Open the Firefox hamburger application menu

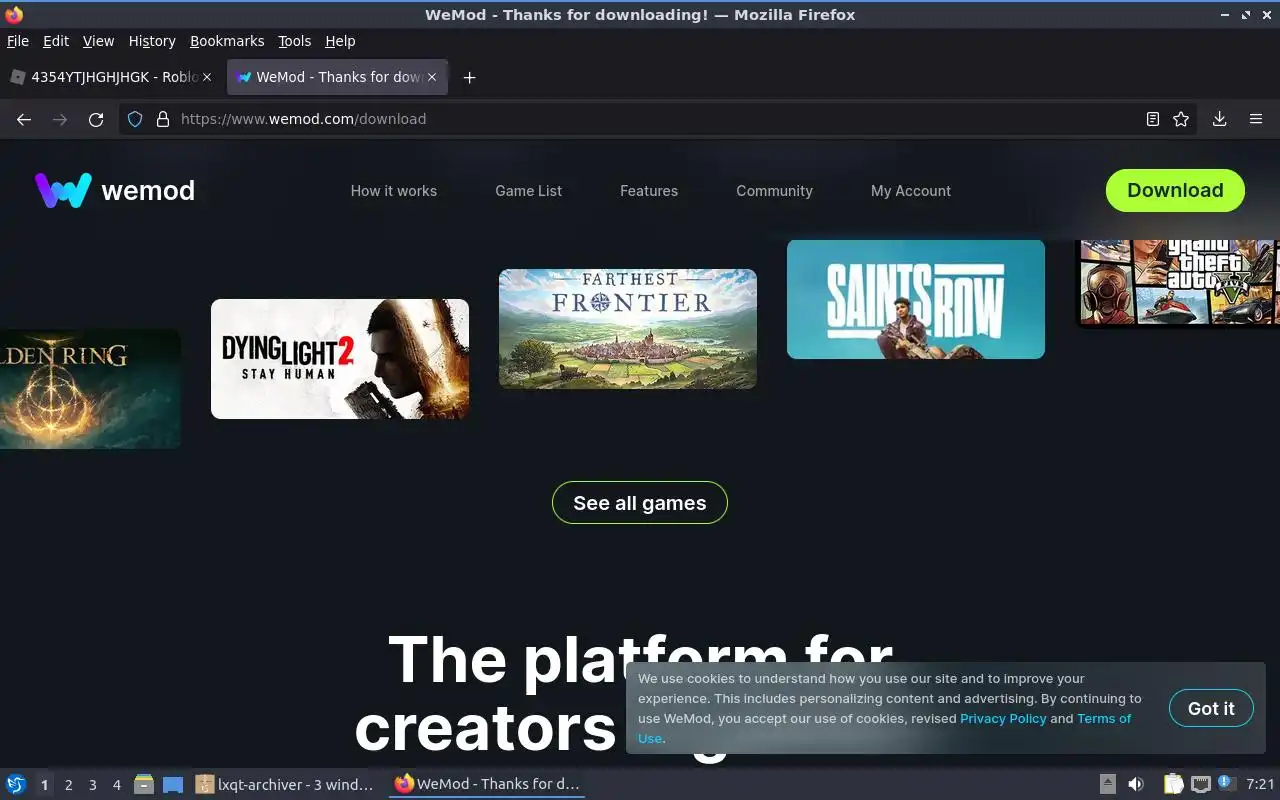point(1256,119)
